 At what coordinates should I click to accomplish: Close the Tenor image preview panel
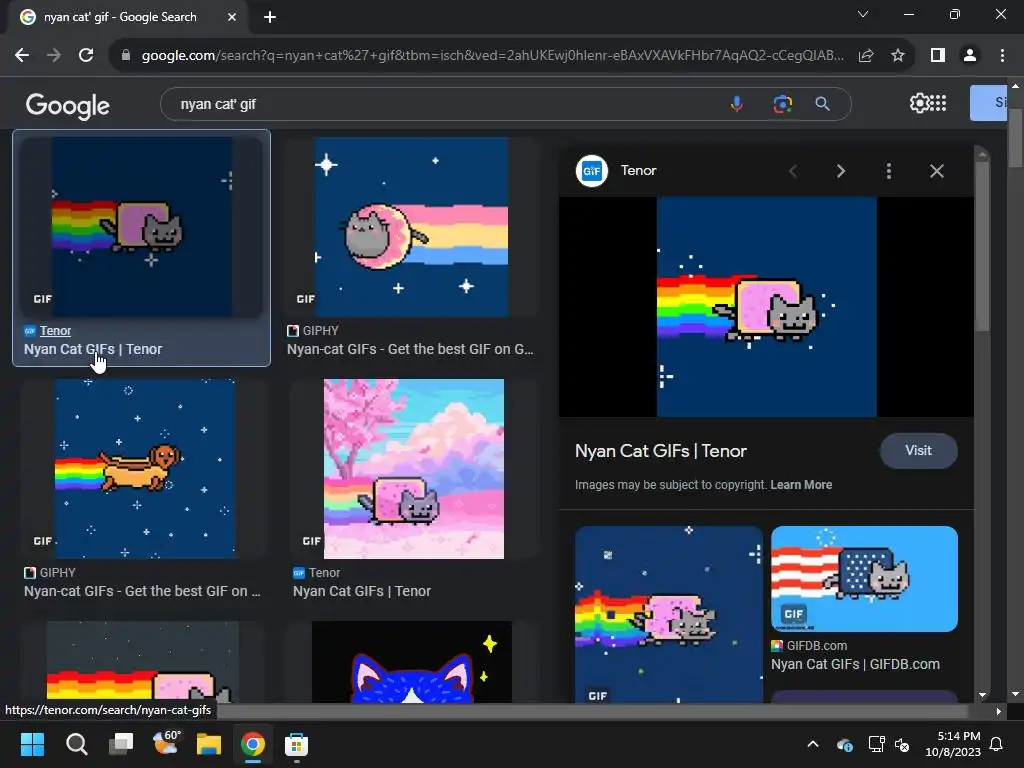[x=936, y=171]
